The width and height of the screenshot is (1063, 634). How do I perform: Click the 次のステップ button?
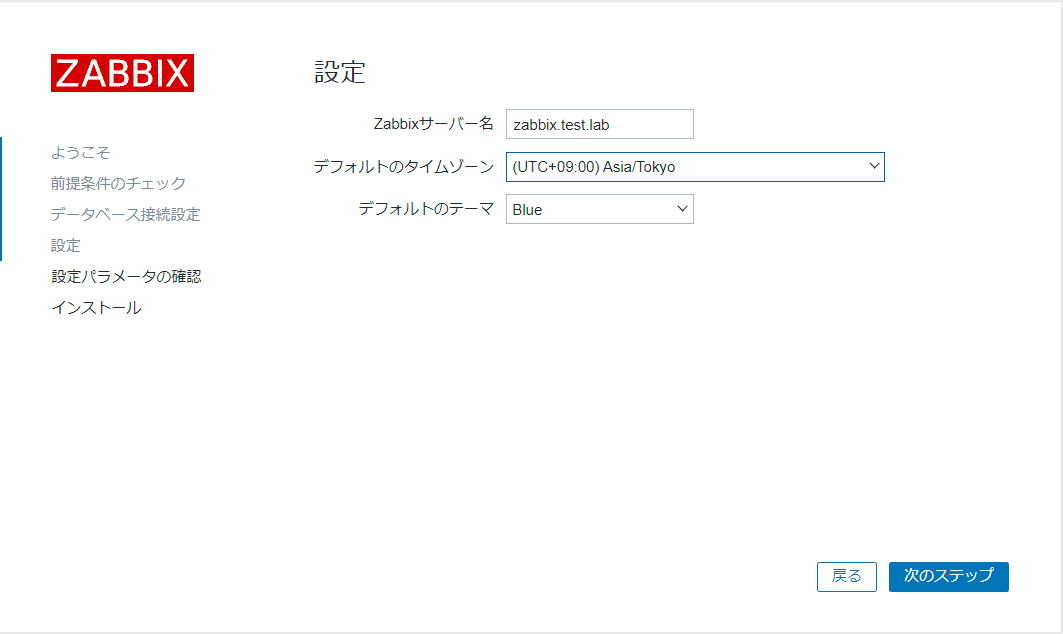[947, 577]
